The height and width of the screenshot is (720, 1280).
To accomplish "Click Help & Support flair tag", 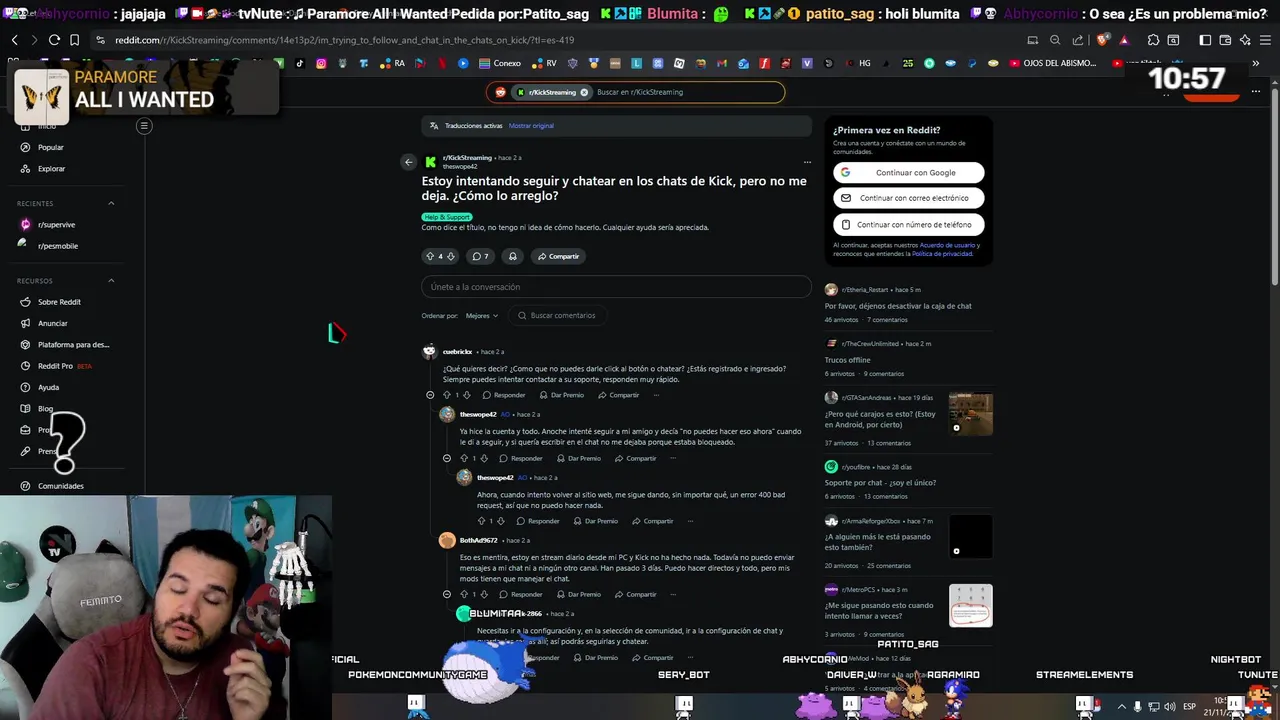I will coord(446,217).
